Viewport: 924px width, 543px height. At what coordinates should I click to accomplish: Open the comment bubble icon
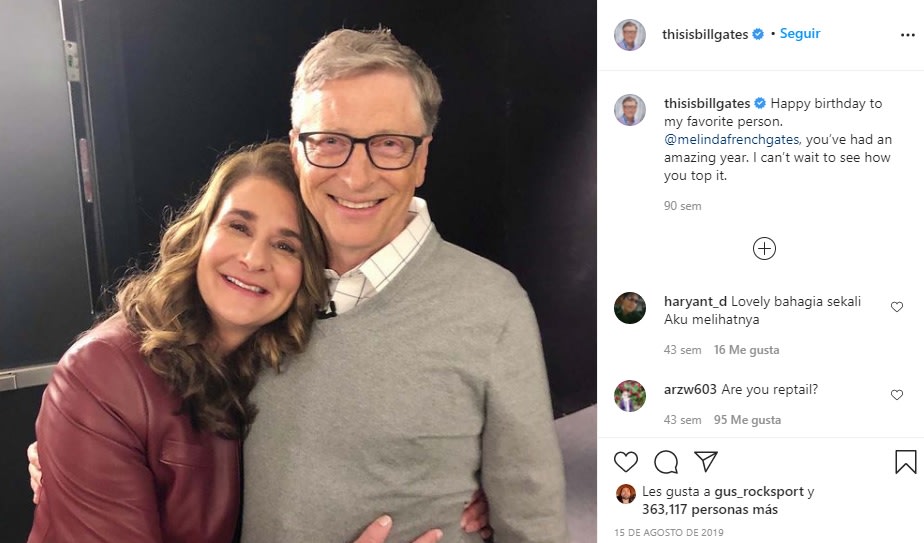666,462
